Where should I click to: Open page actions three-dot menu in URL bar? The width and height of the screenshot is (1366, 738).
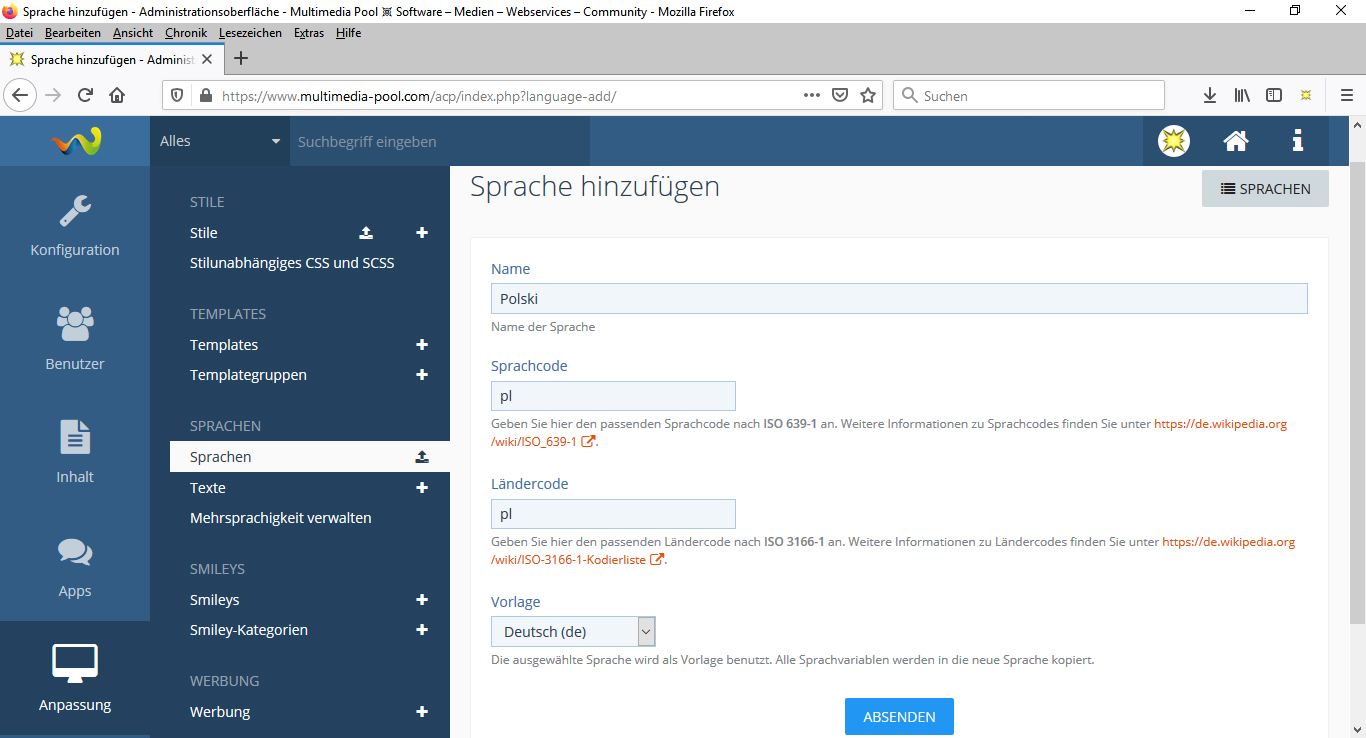pyautogui.click(x=812, y=96)
